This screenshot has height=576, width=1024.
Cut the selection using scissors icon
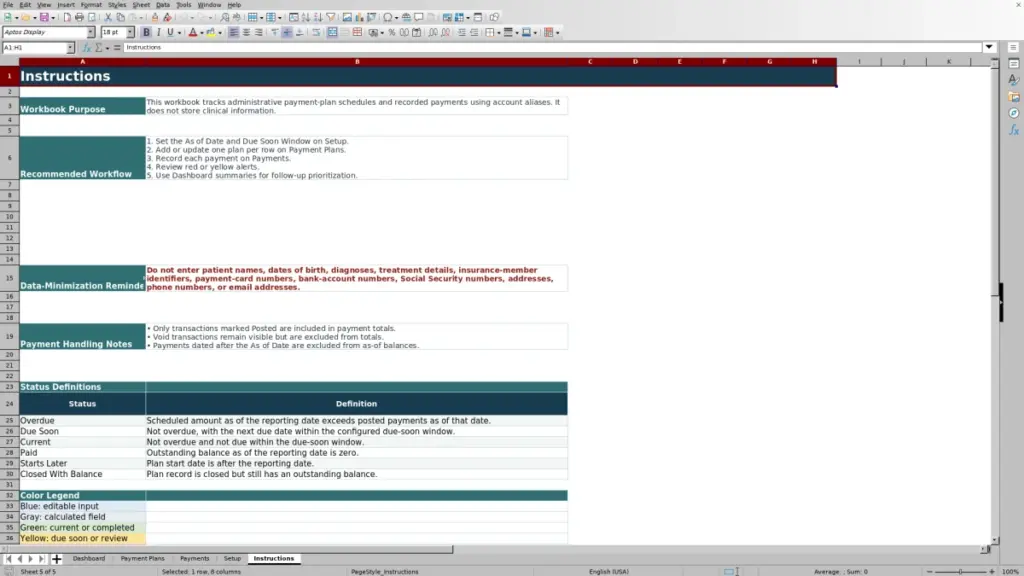tap(108, 17)
